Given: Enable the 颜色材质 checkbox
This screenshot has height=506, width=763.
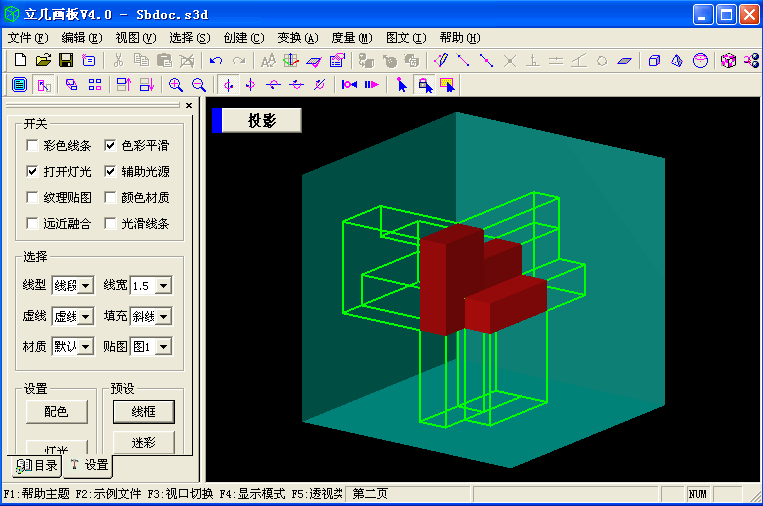Looking at the screenshot, I should 110,198.
